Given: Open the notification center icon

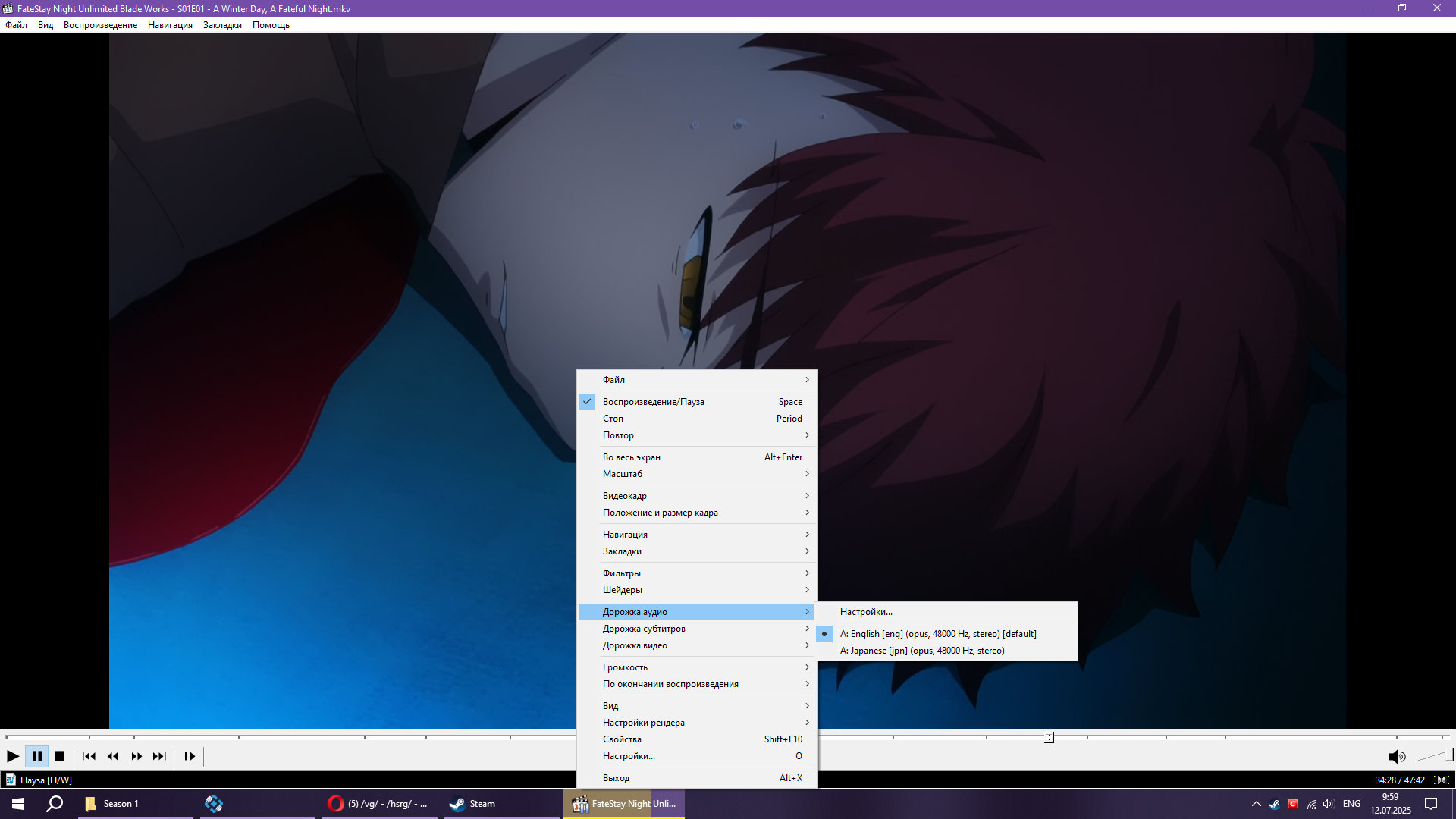Looking at the screenshot, I should pyautogui.click(x=1431, y=804).
